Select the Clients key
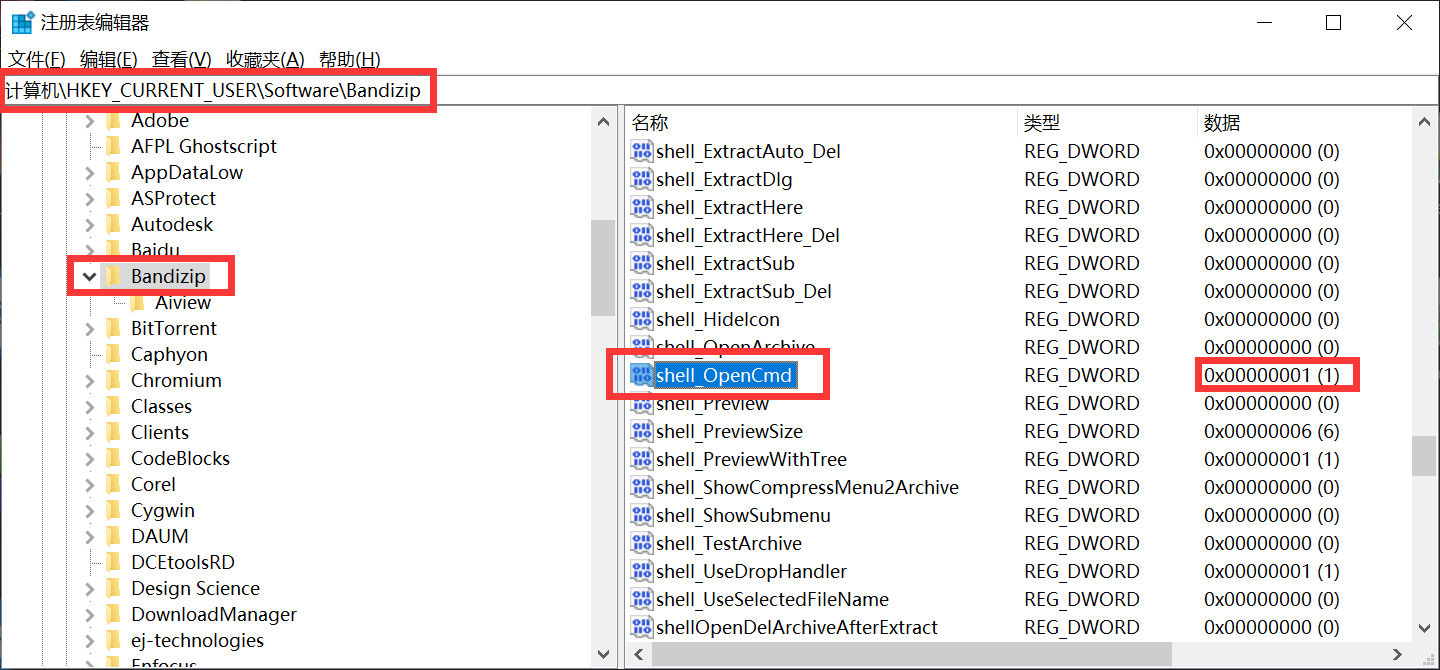 coord(159,433)
